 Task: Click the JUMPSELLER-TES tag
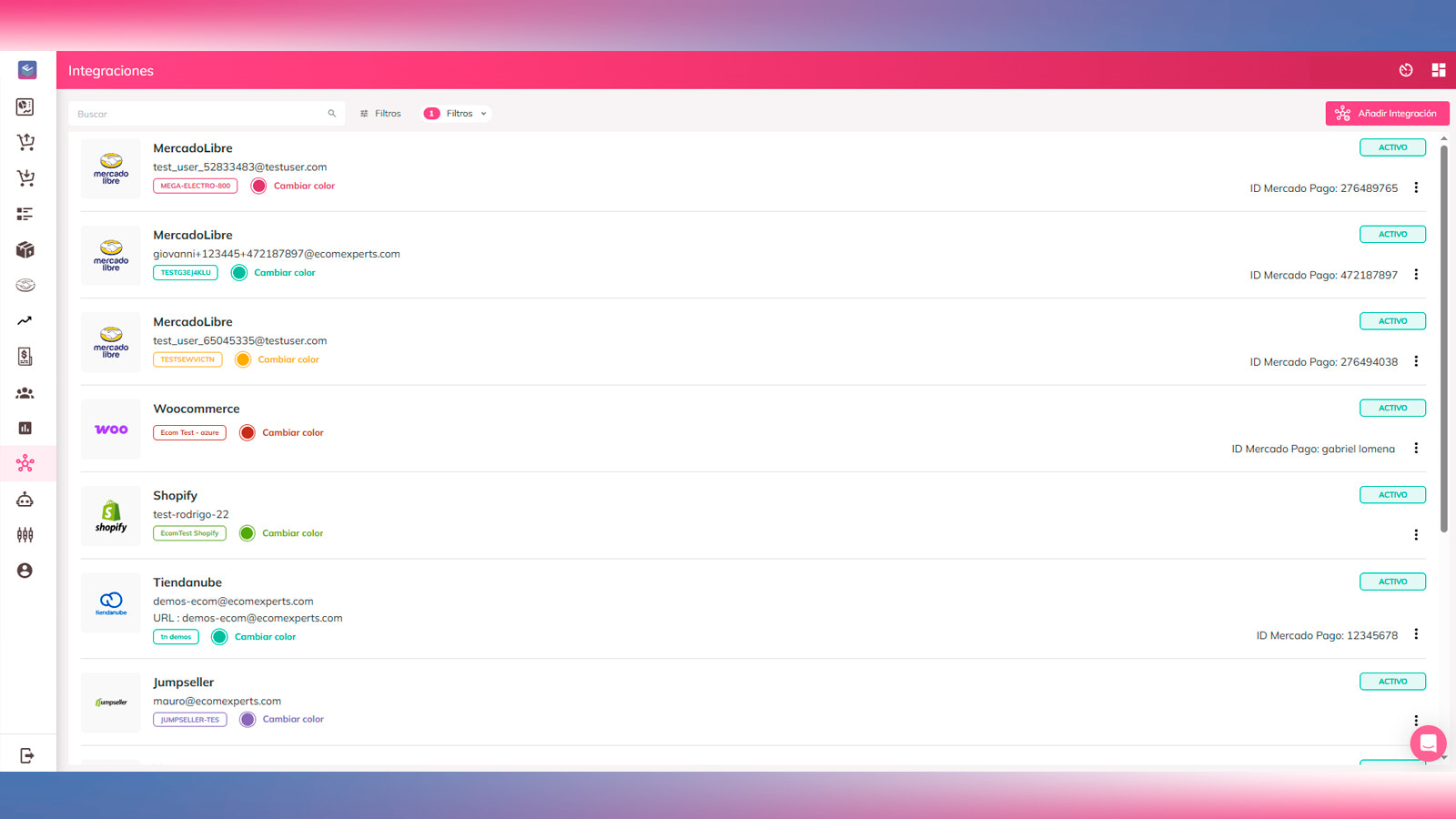(189, 720)
